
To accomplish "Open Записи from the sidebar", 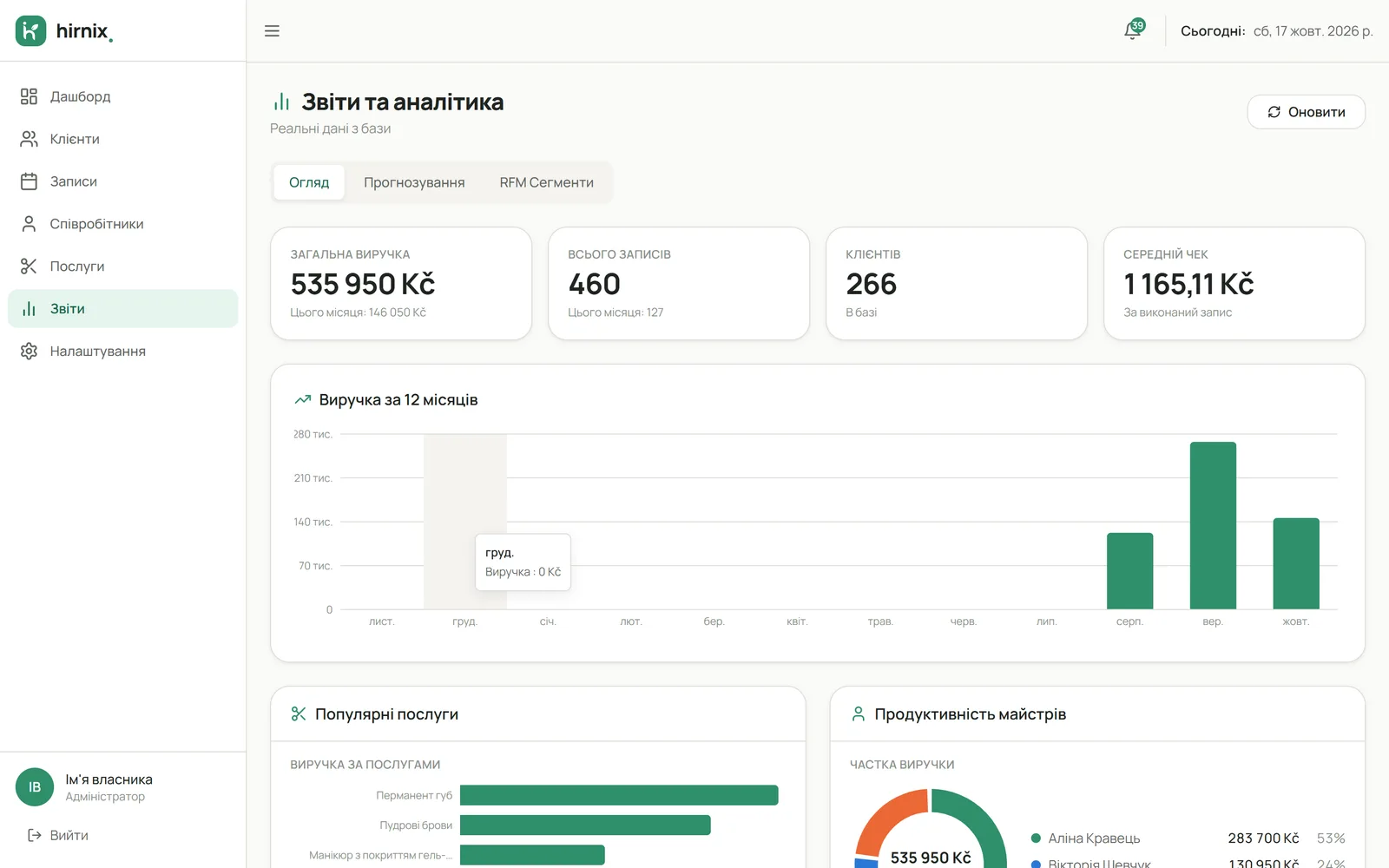I will click(122, 181).
